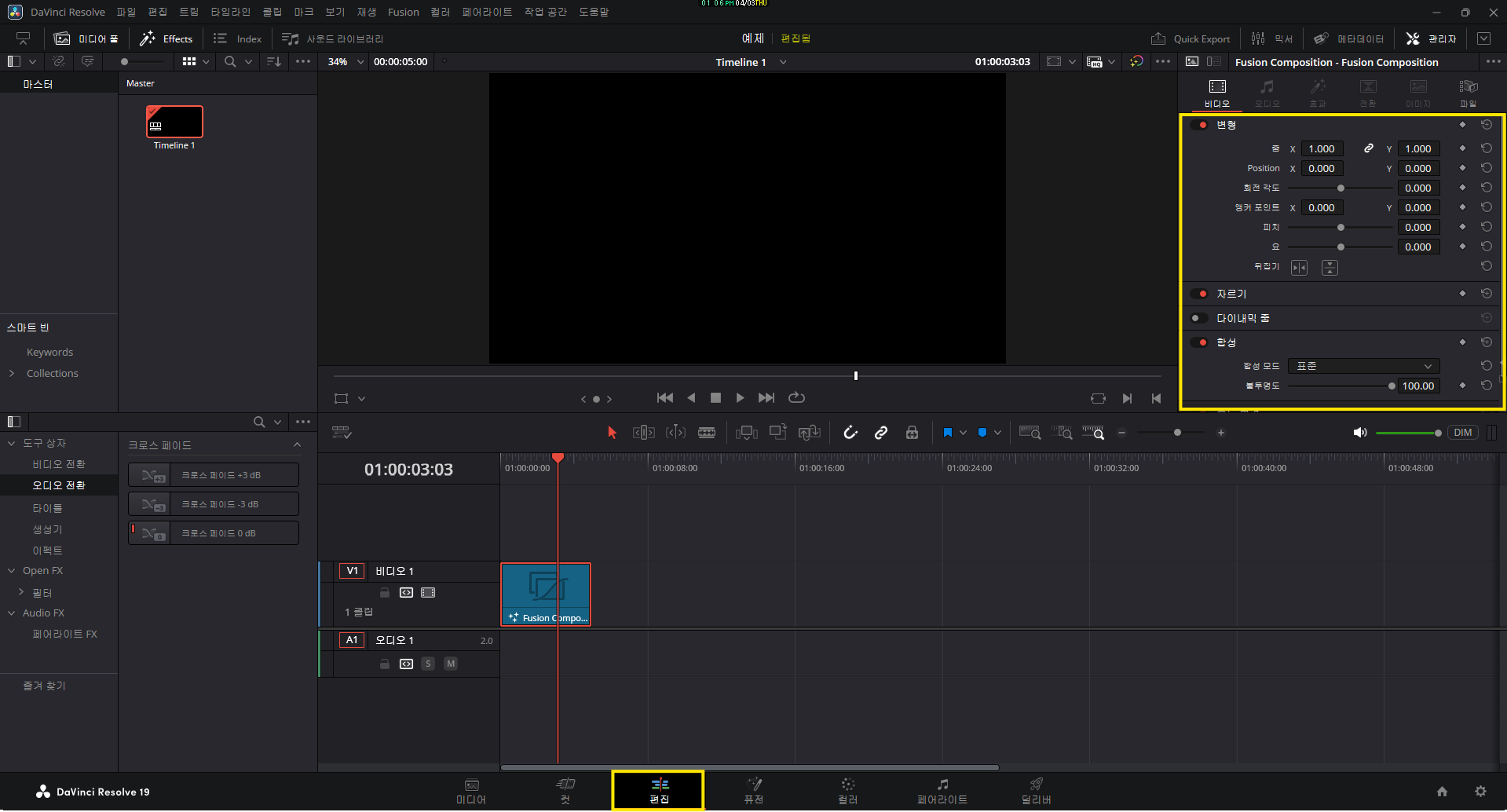This screenshot has width=1507, height=812.
Task: Open the viewer zoom 34% dropdown
Action: 346,62
